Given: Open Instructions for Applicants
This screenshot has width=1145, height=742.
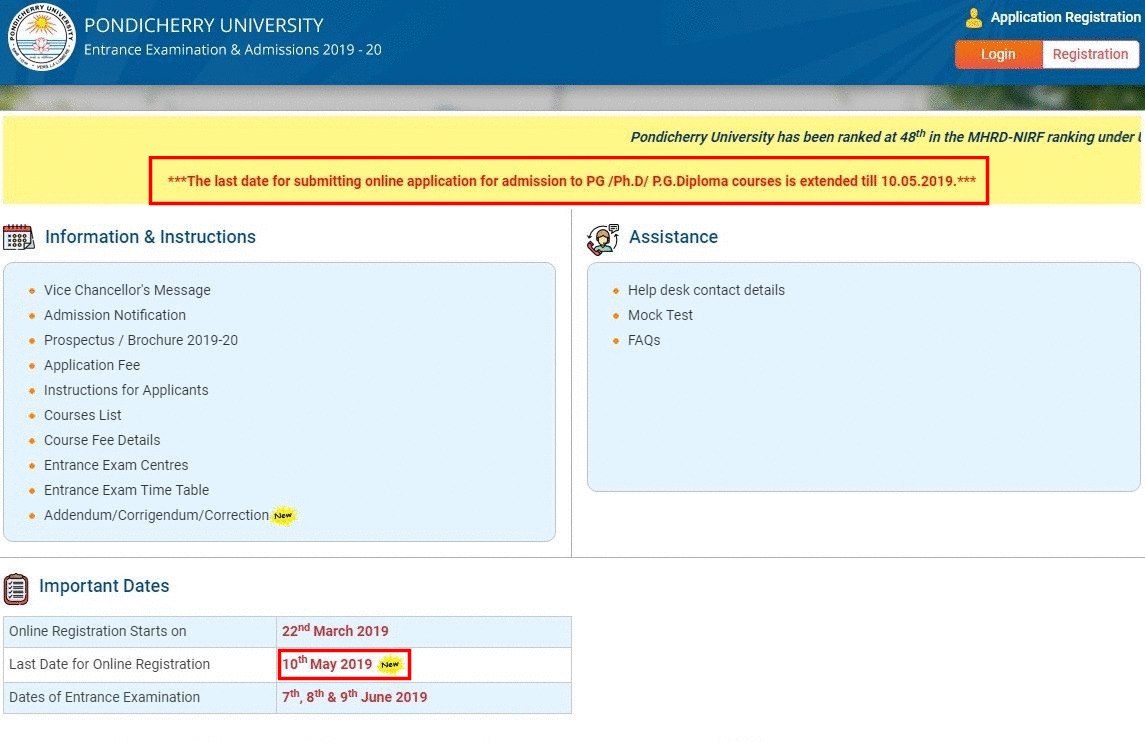Looking at the screenshot, I should 126,390.
